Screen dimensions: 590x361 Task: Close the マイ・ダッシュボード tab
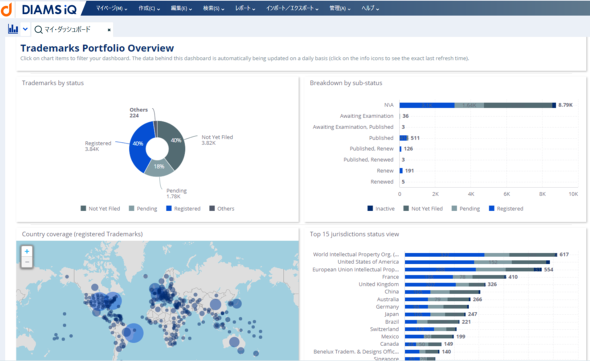pos(109,30)
